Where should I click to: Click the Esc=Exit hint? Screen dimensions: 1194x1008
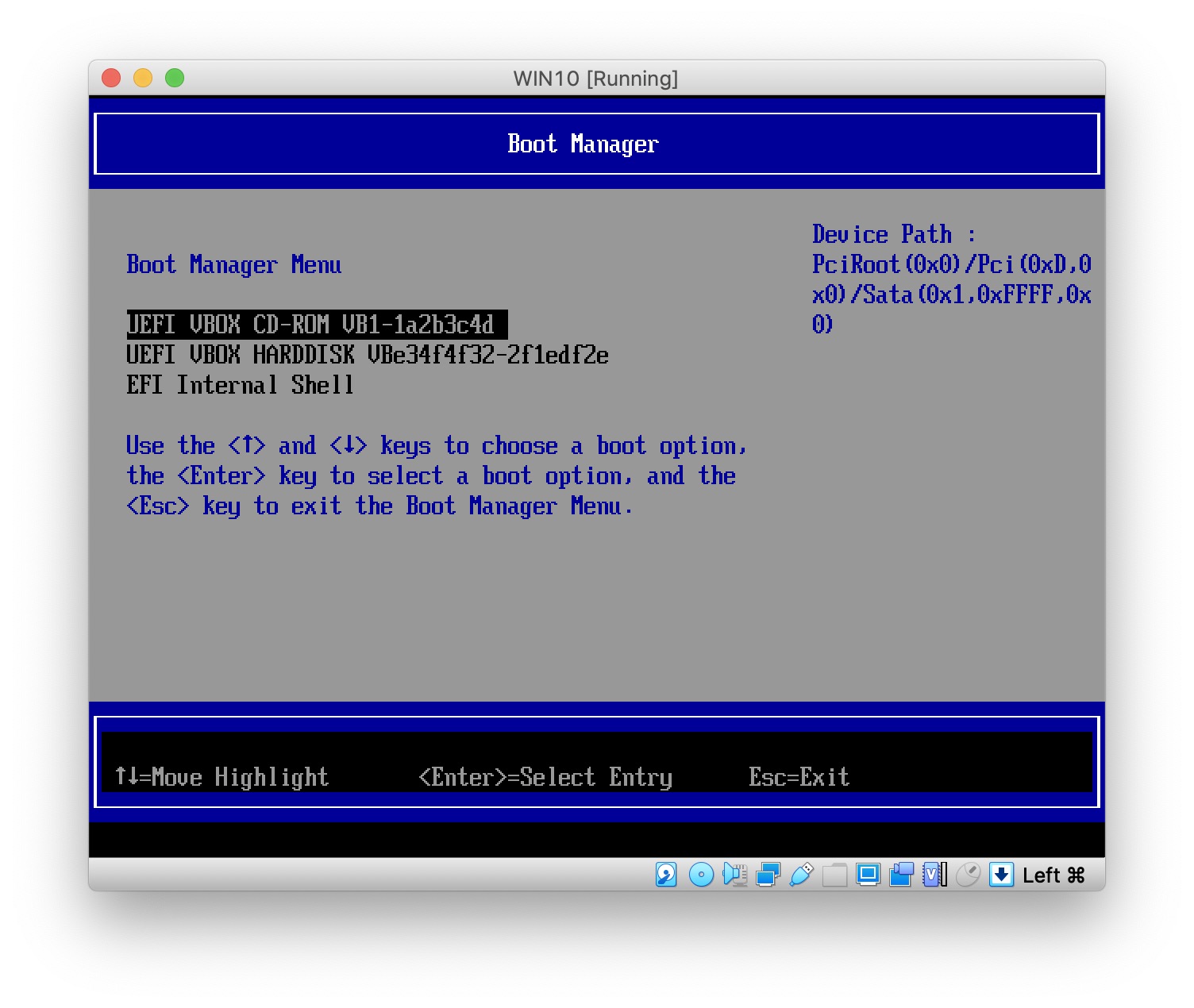click(799, 776)
